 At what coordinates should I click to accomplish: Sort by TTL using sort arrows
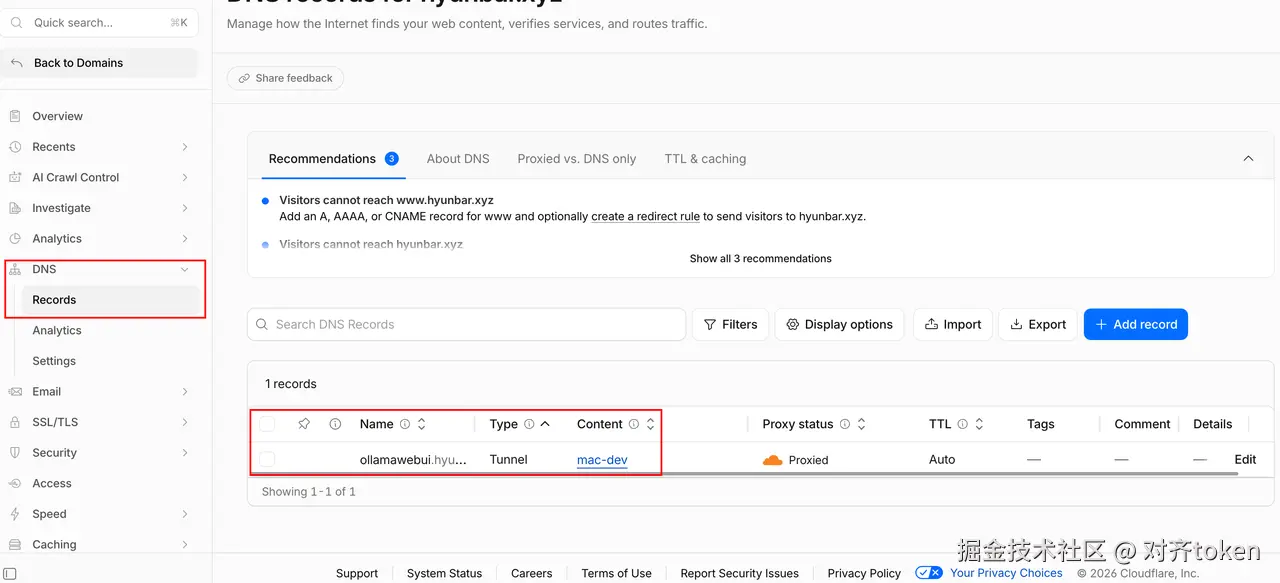979,424
